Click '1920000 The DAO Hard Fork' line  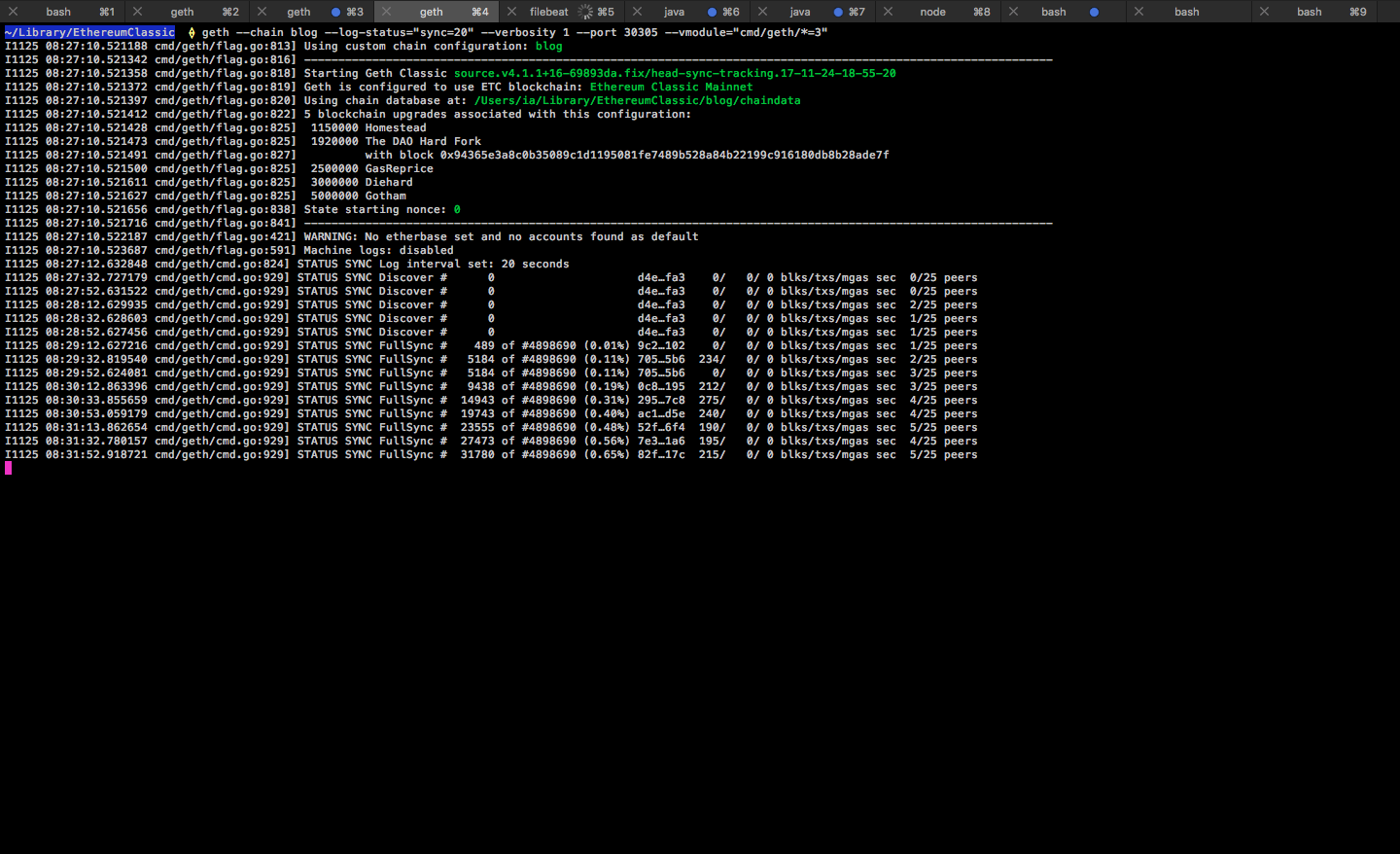pyautogui.click(x=396, y=141)
